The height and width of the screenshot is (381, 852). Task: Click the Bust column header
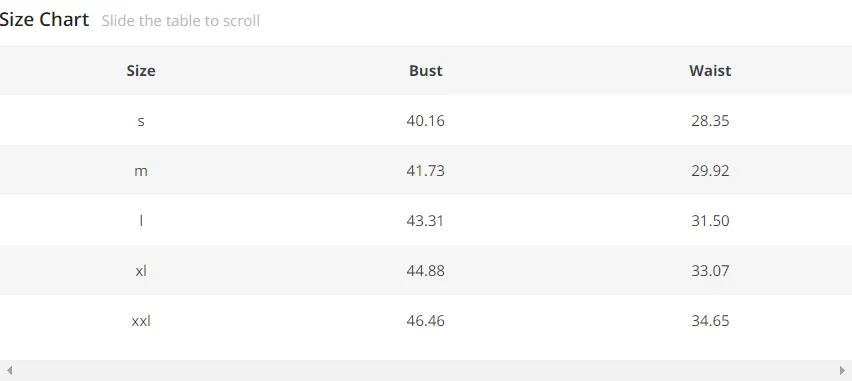pyautogui.click(x=425, y=71)
